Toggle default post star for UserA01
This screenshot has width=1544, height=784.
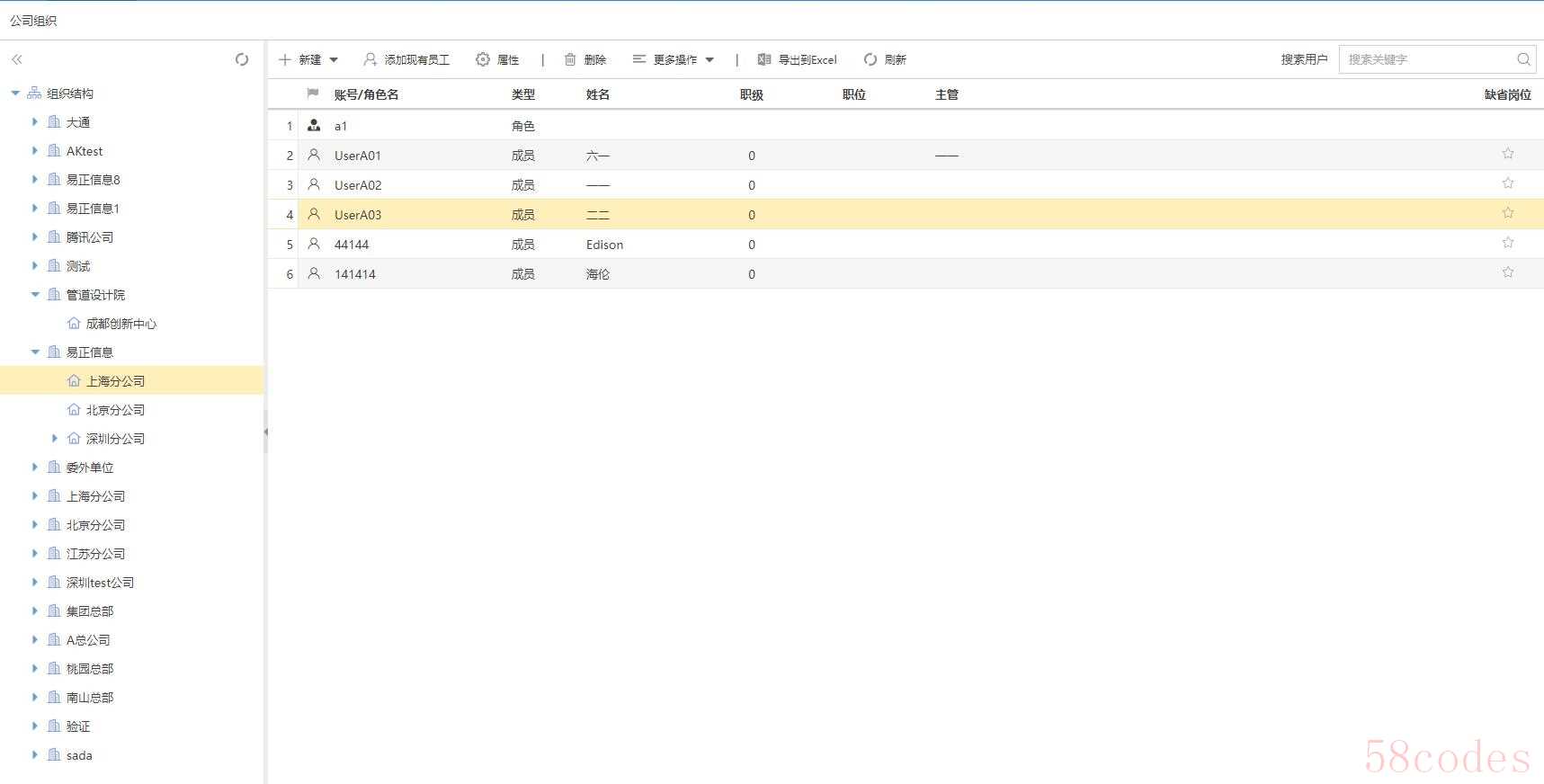(1508, 154)
